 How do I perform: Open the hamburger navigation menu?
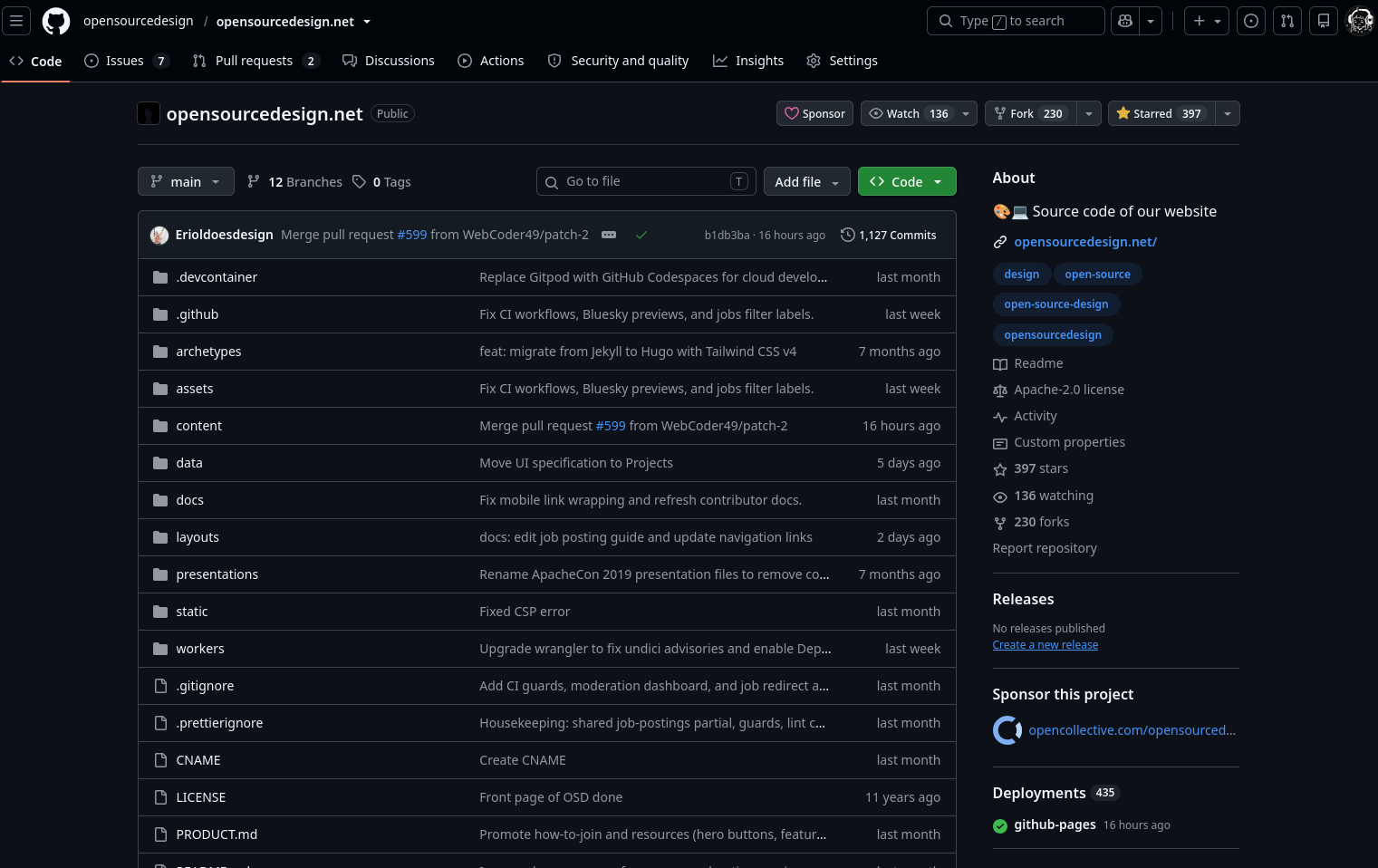[16, 21]
